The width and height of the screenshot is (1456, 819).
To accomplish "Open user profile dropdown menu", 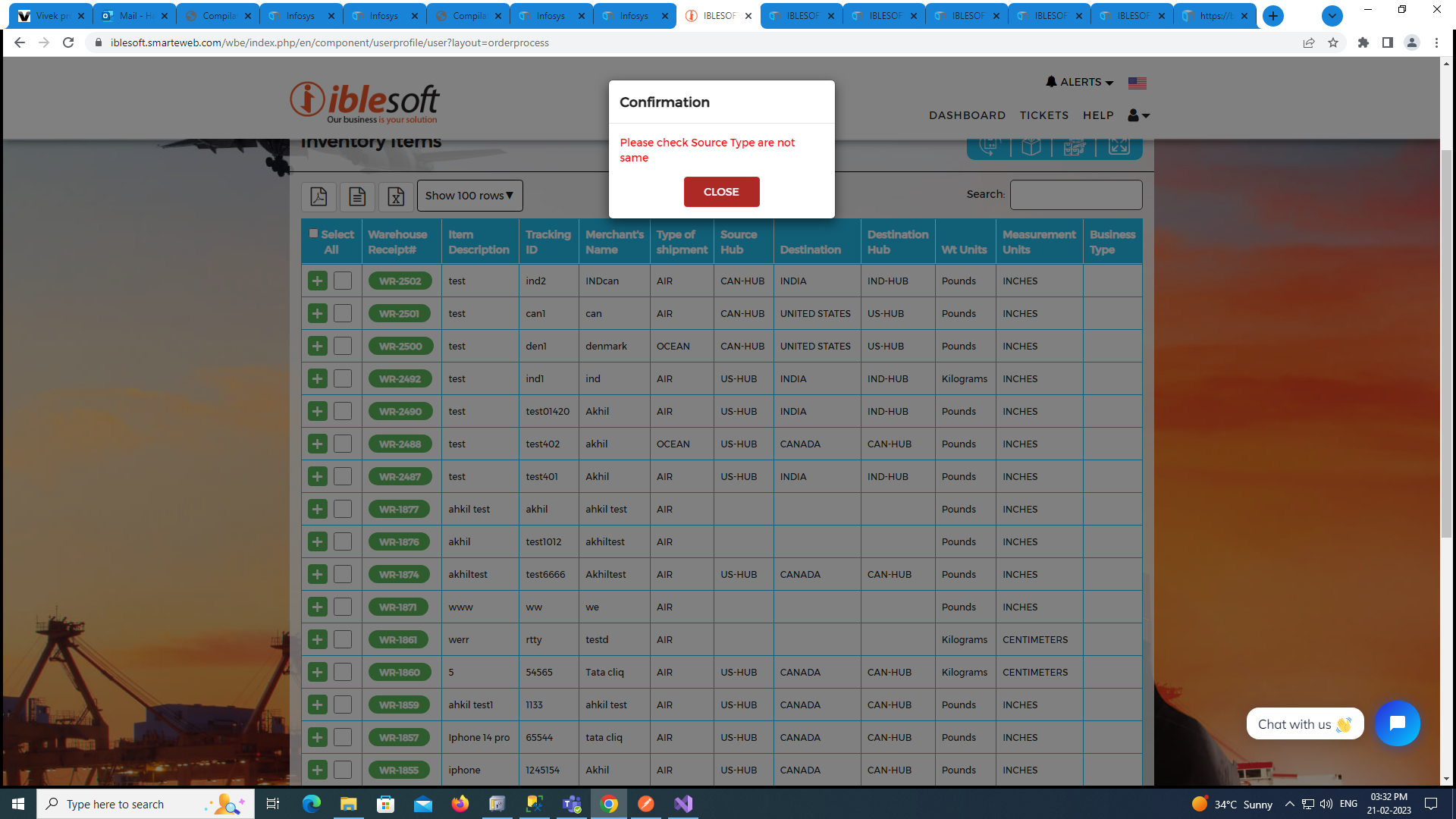I will [x=1138, y=115].
